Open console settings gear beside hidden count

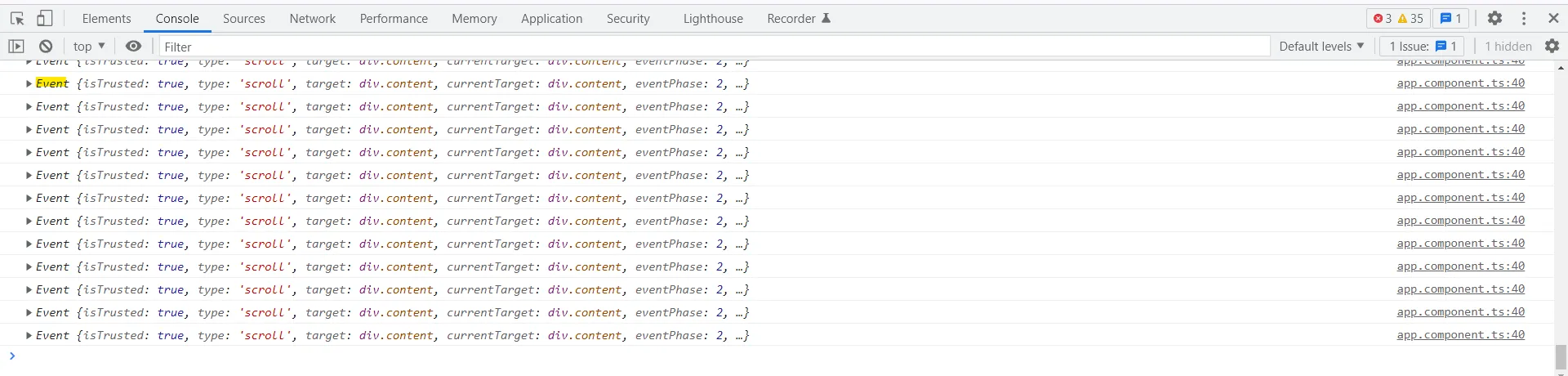pyautogui.click(x=1552, y=47)
